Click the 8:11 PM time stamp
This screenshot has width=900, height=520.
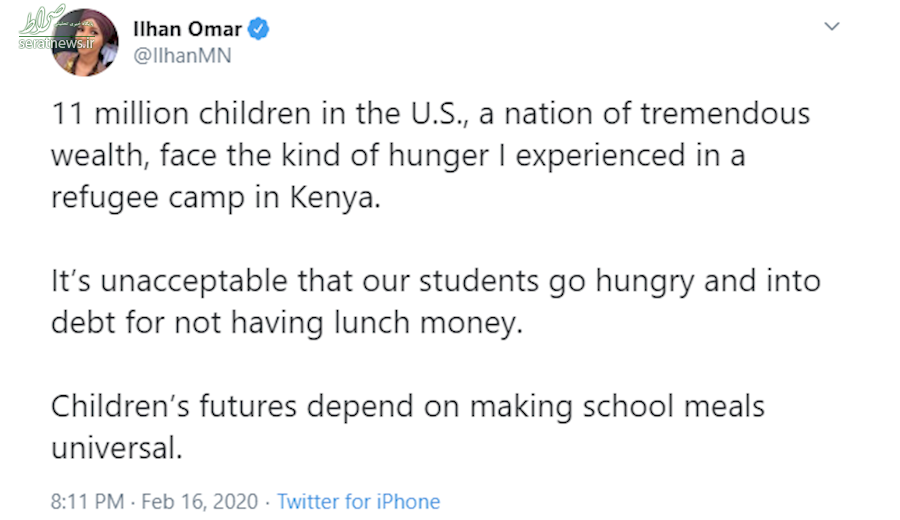point(87,502)
